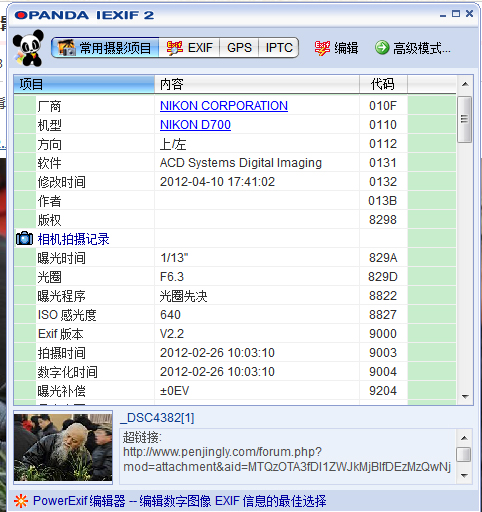Select the 曝光程序 value 光圈先决
Screen dimensions: 482x512
(183, 296)
